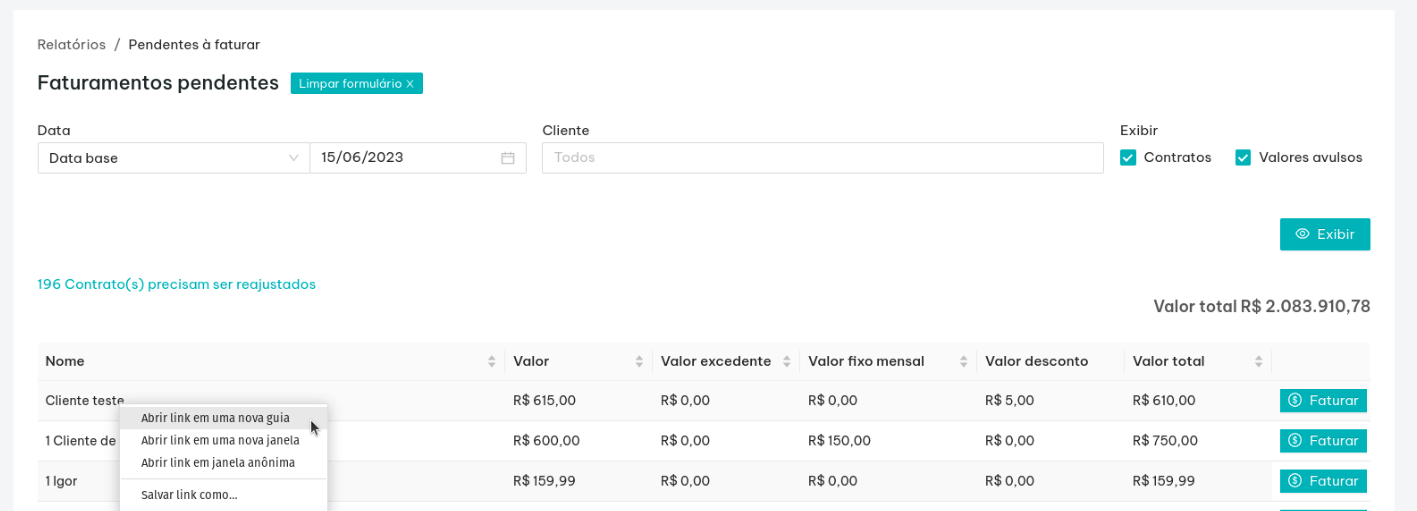Open the Cliente selection field

[x=822, y=158]
